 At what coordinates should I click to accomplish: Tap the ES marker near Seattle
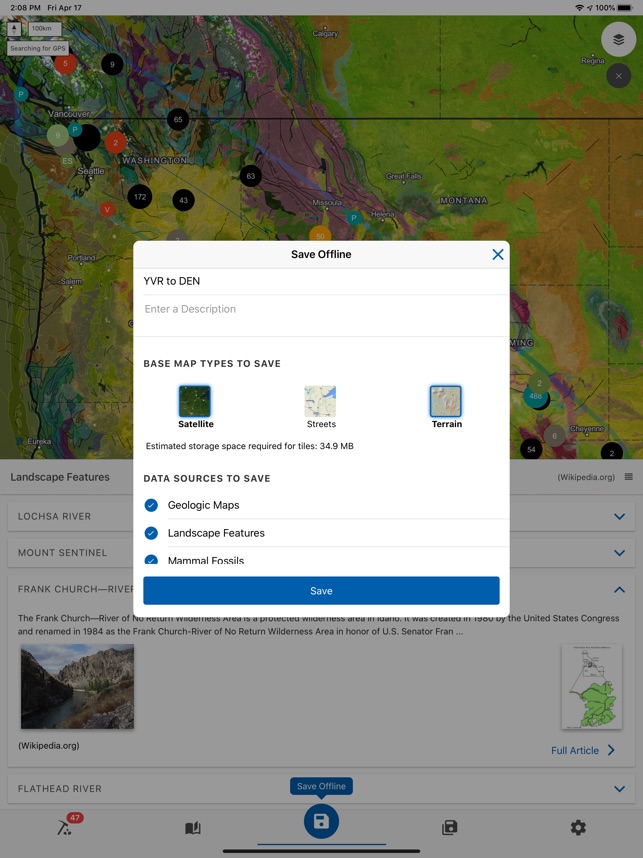(x=67, y=161)
